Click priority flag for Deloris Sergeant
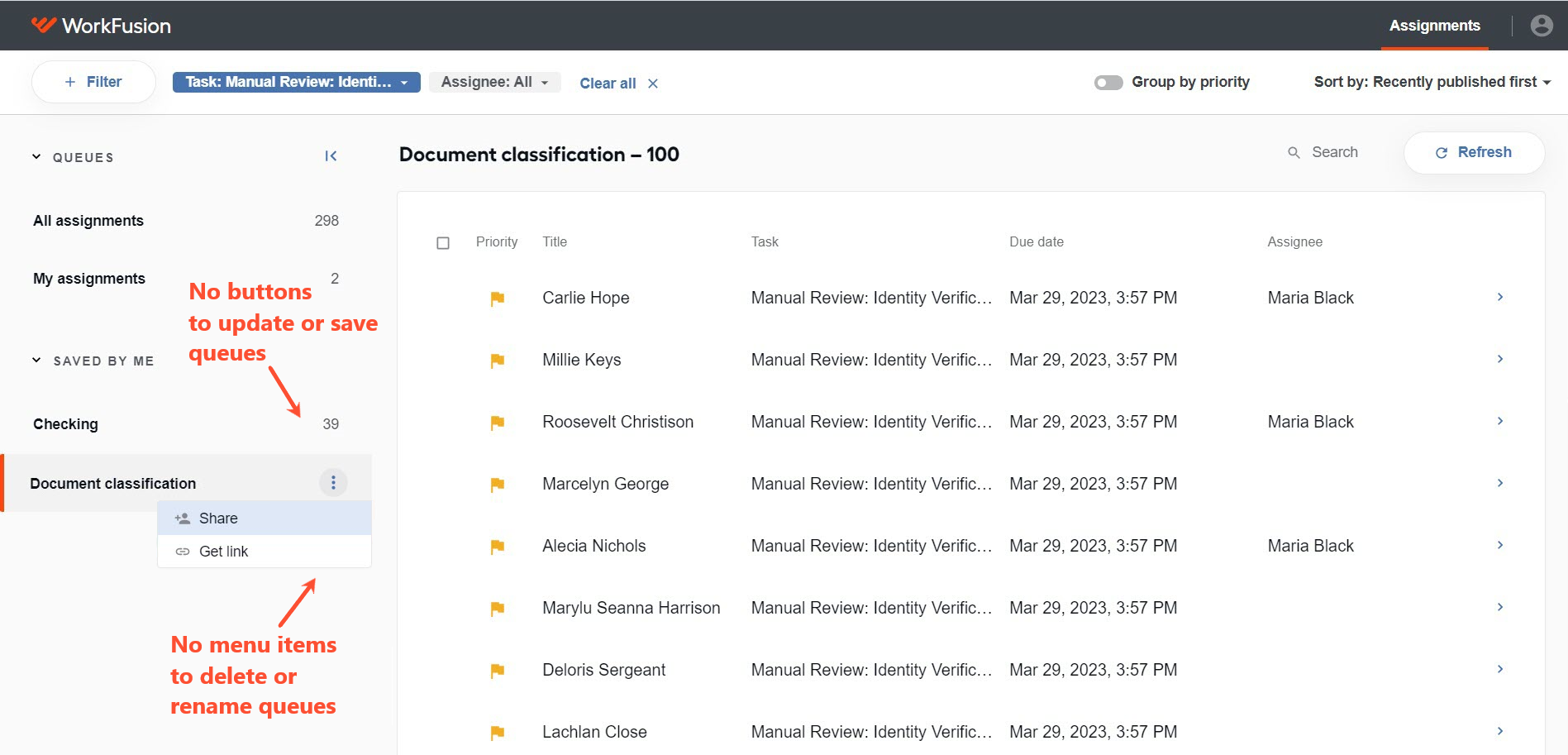This screenshot has width=1568, height=755. pos(497,671)
